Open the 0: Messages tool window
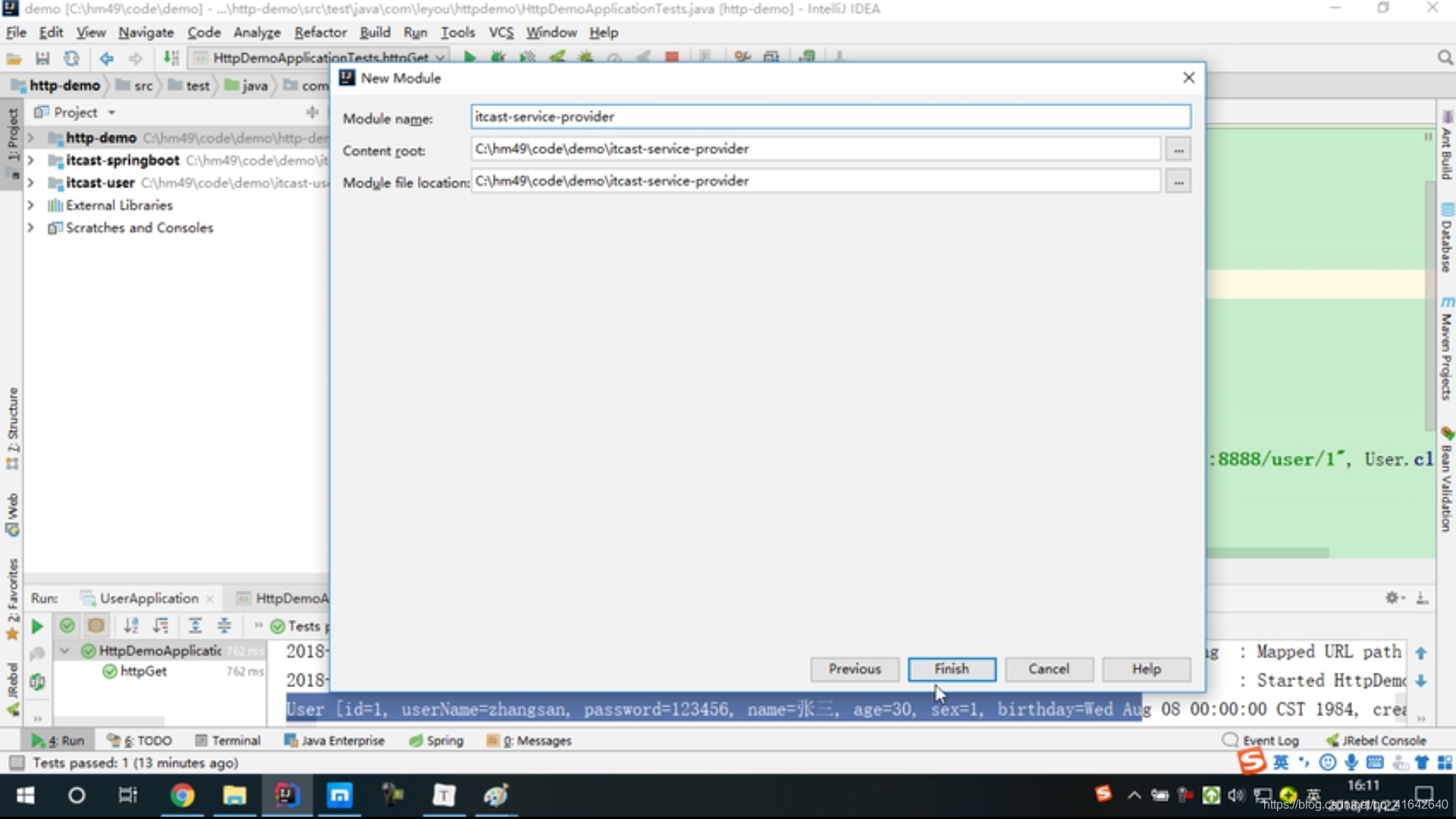Image resolution: width=1456 pixels, height=819 pixels. 529,741
